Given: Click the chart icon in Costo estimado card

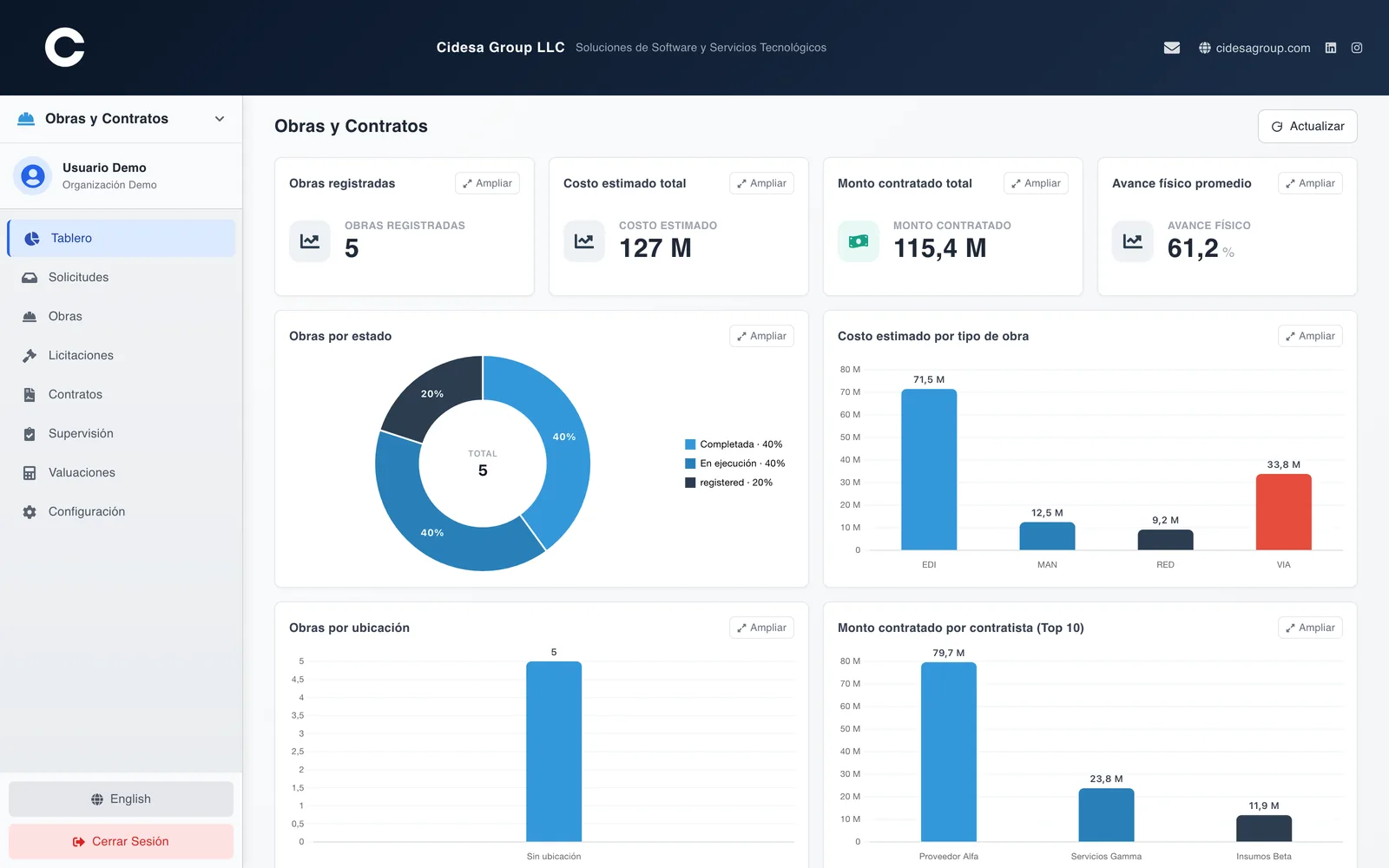Looking at the screenshot, I should [584, 241].
